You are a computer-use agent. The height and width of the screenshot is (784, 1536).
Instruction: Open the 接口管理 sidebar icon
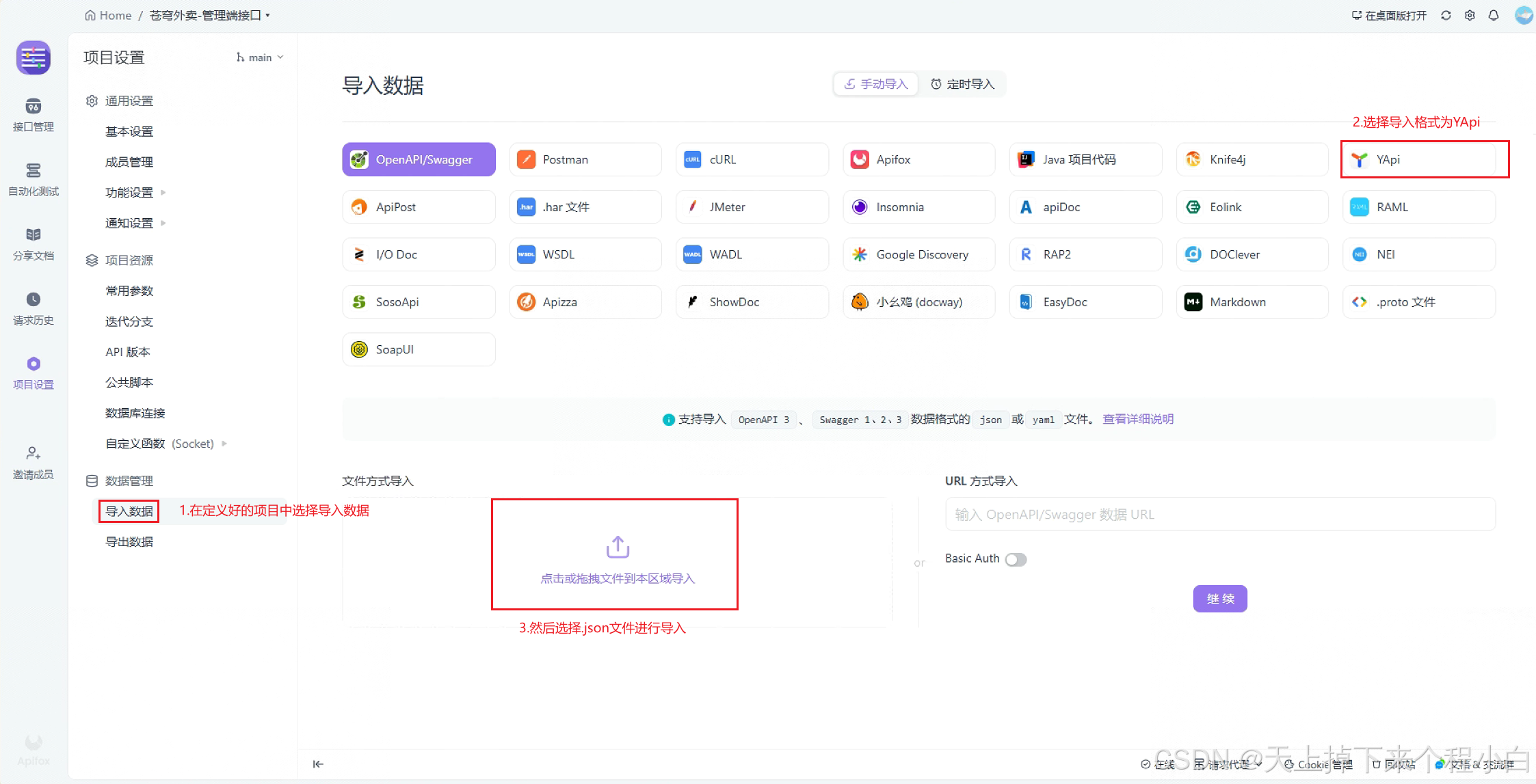[33, 107]
